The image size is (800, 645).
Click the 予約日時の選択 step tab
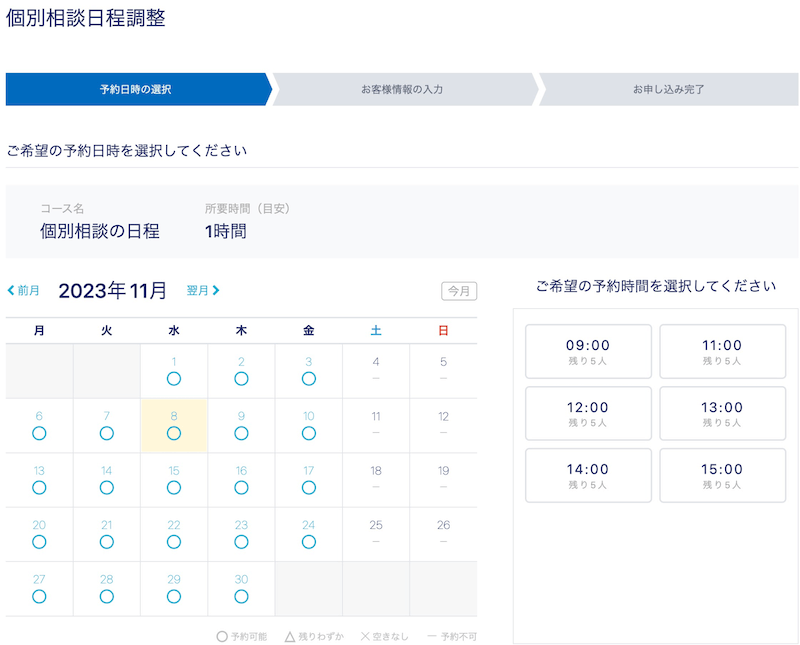[x=136, y=89]
